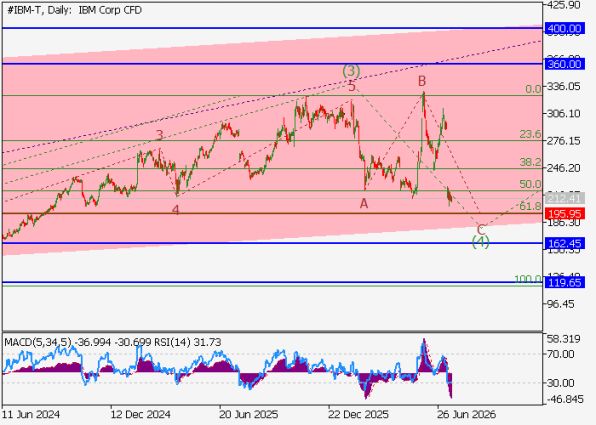Click the 425.90 price axis value
This screenshot has width=596, height=425.
pos(563,5)
